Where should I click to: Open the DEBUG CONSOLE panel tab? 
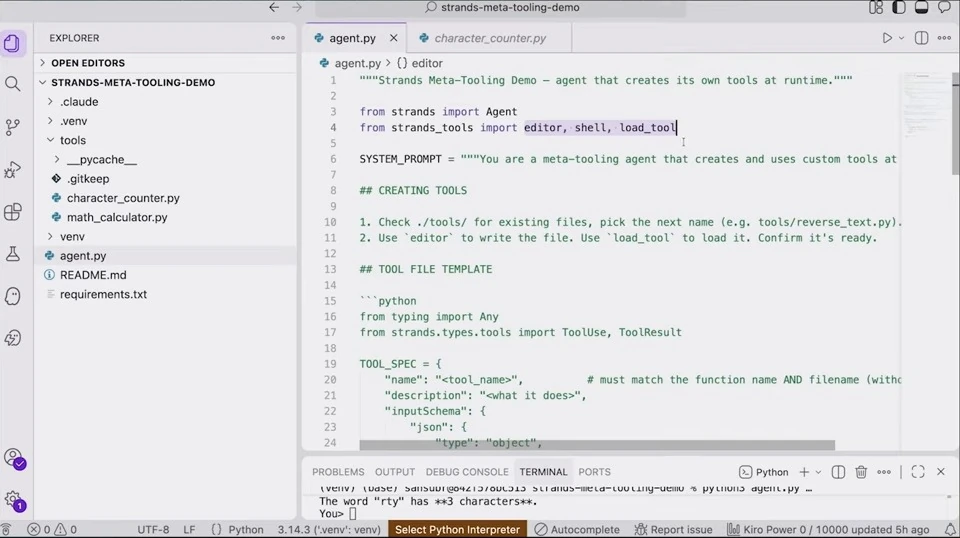pos(467,472)
